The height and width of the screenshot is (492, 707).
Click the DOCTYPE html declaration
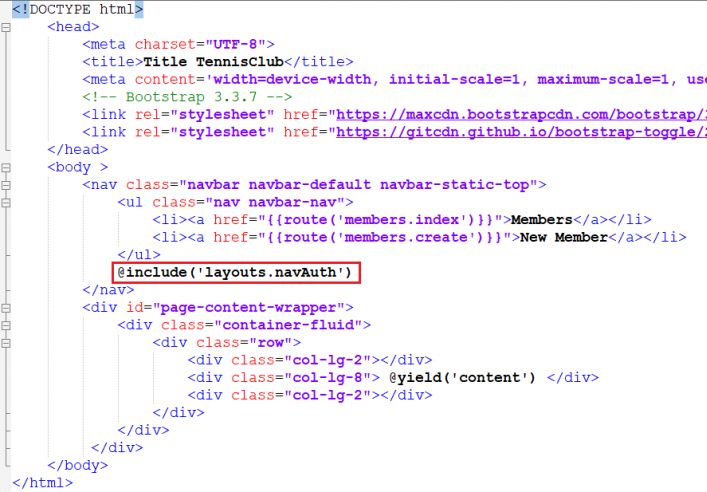tap(78, 9)
